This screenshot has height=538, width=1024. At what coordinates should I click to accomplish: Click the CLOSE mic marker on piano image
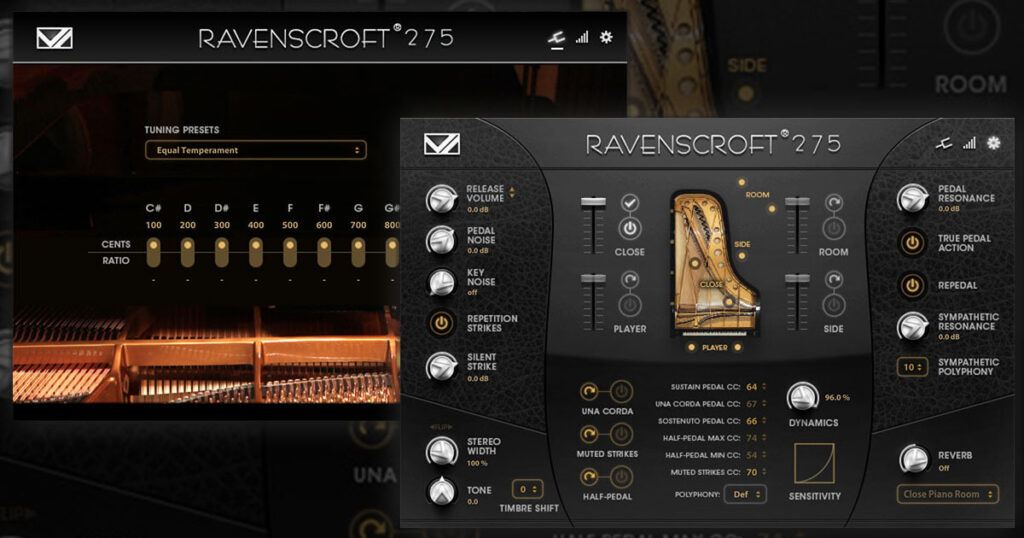pos(711,285)
